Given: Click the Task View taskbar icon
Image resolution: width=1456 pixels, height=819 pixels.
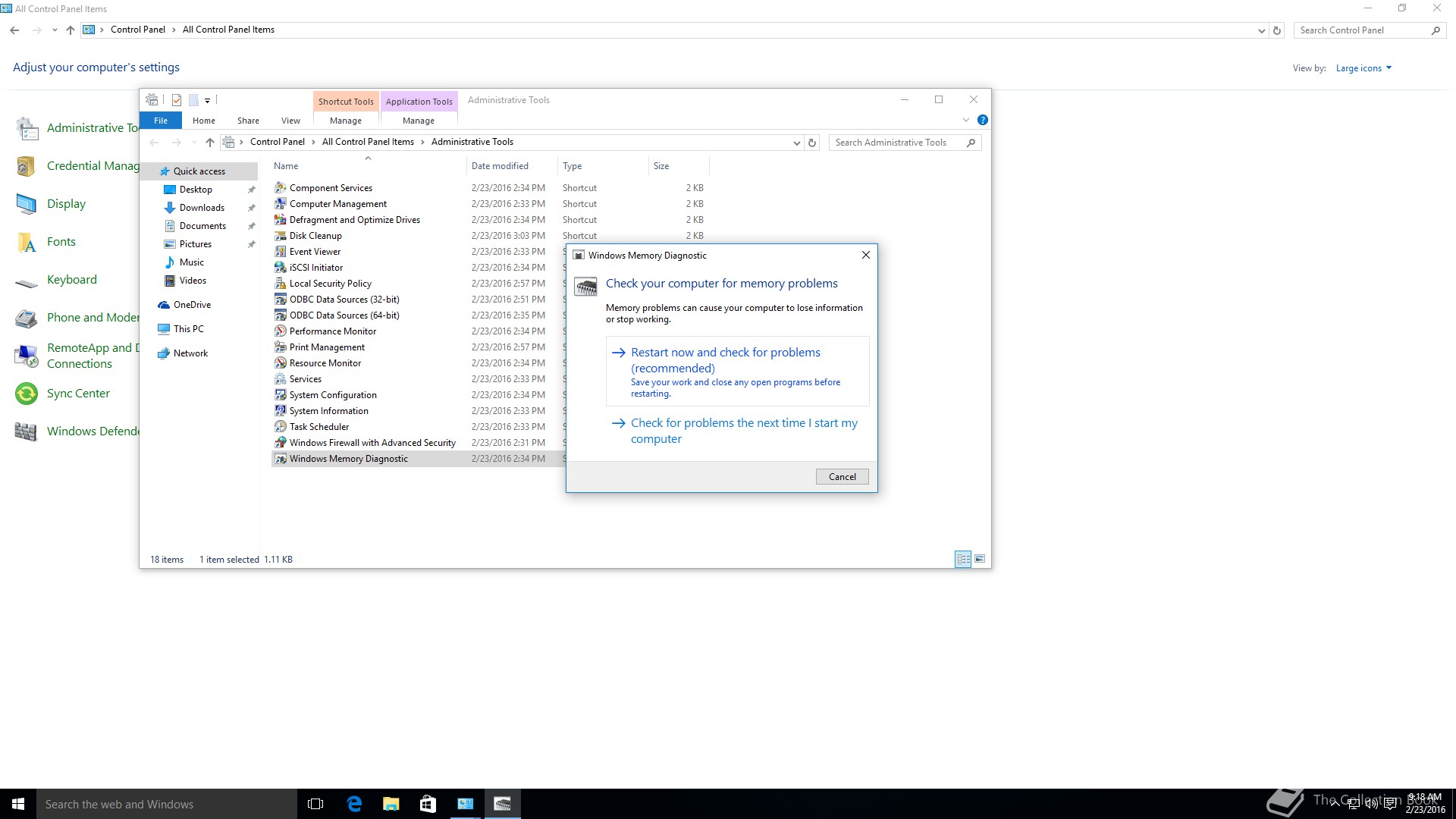Looking at the screenshot, I should tap(316, 804).
